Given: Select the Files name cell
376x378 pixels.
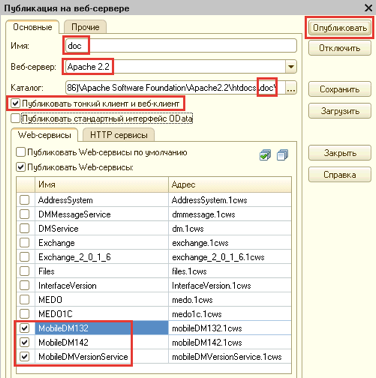Looking at the screenshot, I should (102, 271).
